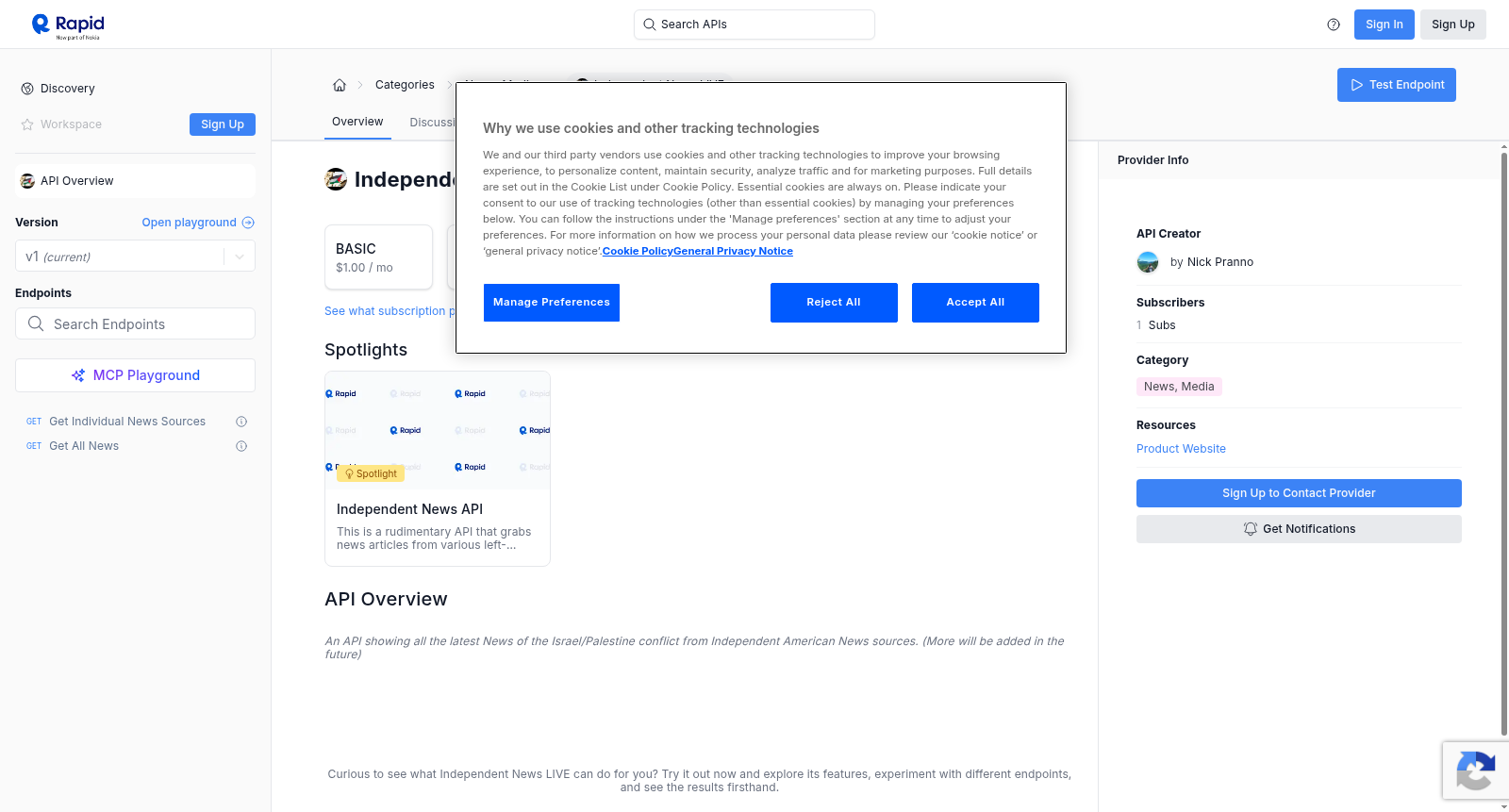Select the BASIC pricing plan card
1509x812 pixels.
pyautogui.click(x=379, y=257)
